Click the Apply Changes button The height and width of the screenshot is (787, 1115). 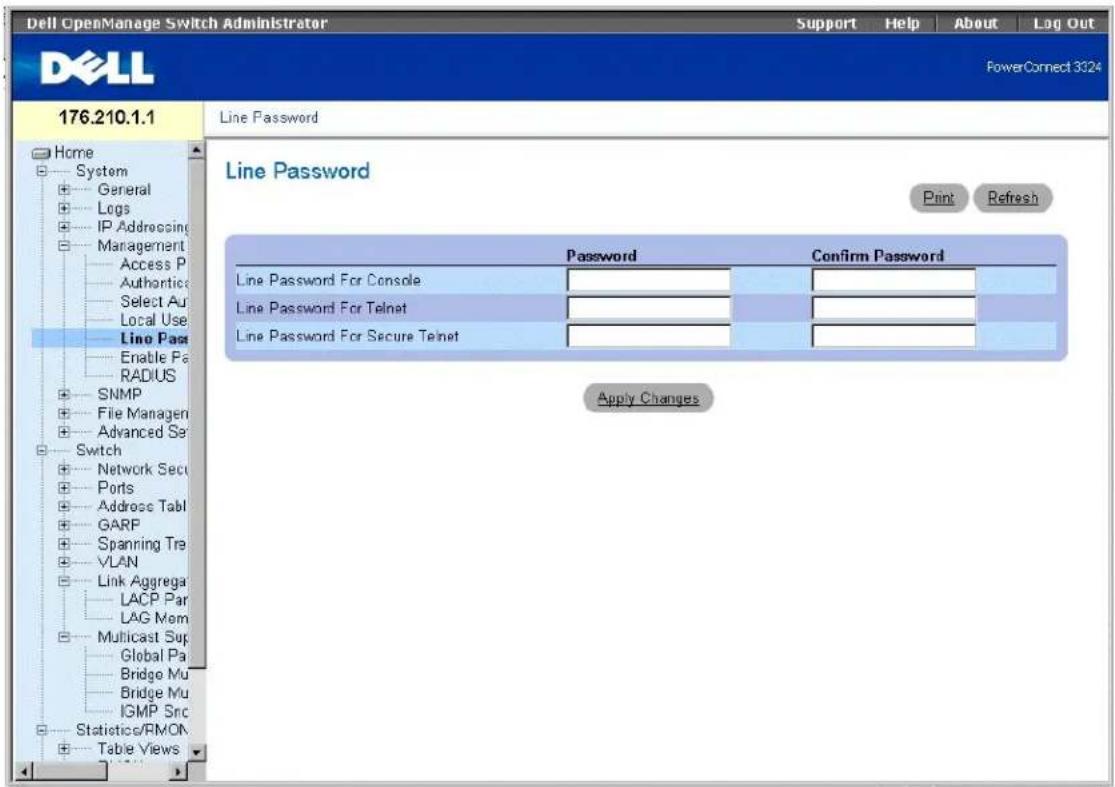pyautogui.click(x=648, y=398)
